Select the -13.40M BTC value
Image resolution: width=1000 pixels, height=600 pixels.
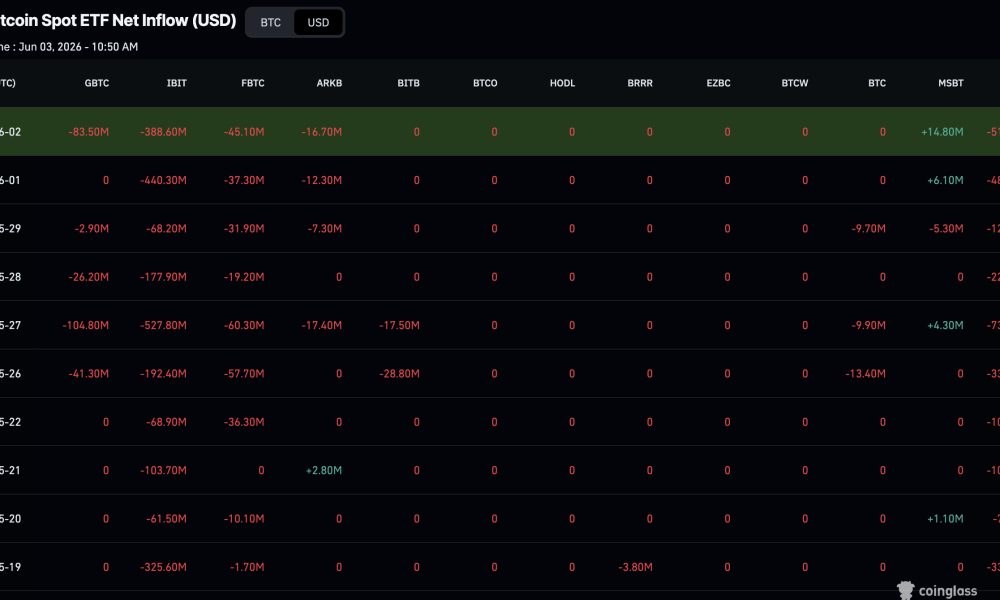(865, 374)
